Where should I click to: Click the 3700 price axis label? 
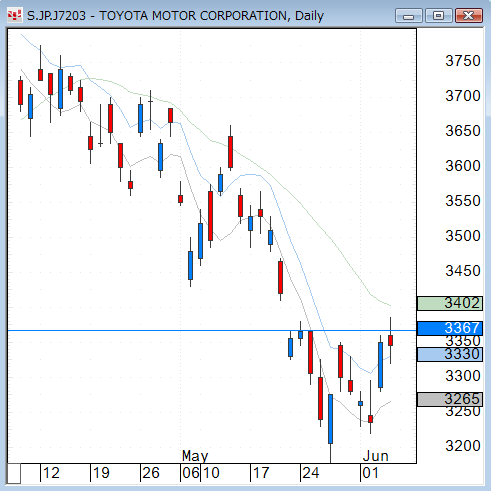pos(463,96)
